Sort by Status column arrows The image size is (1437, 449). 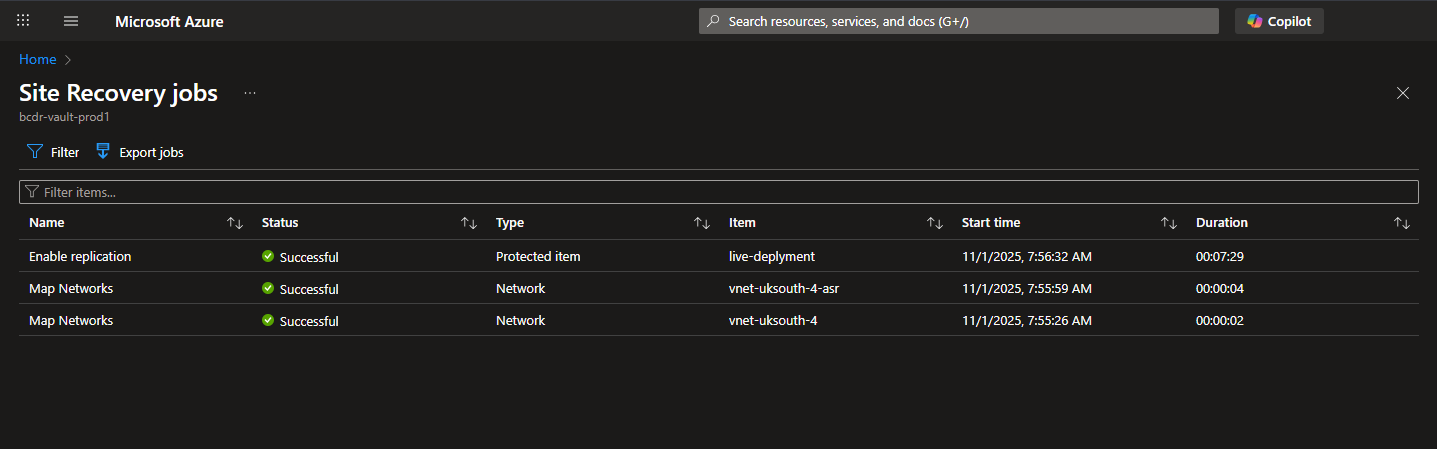coord(468,223)
